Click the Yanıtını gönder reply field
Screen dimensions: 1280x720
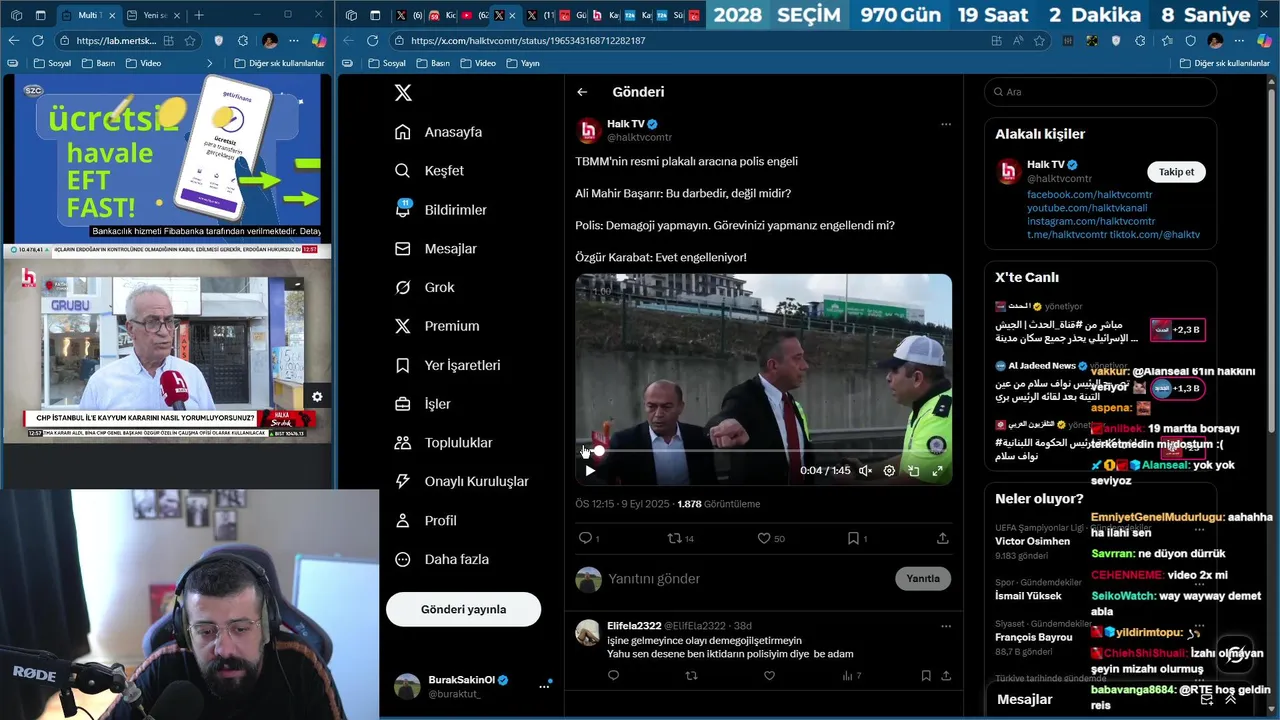[x=745, y=579]
